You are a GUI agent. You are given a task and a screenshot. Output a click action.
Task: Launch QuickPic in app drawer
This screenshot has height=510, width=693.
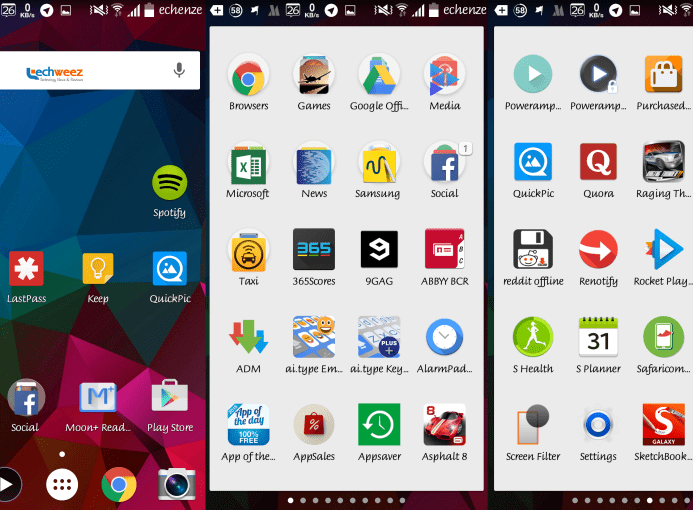(x=533, y=161)
